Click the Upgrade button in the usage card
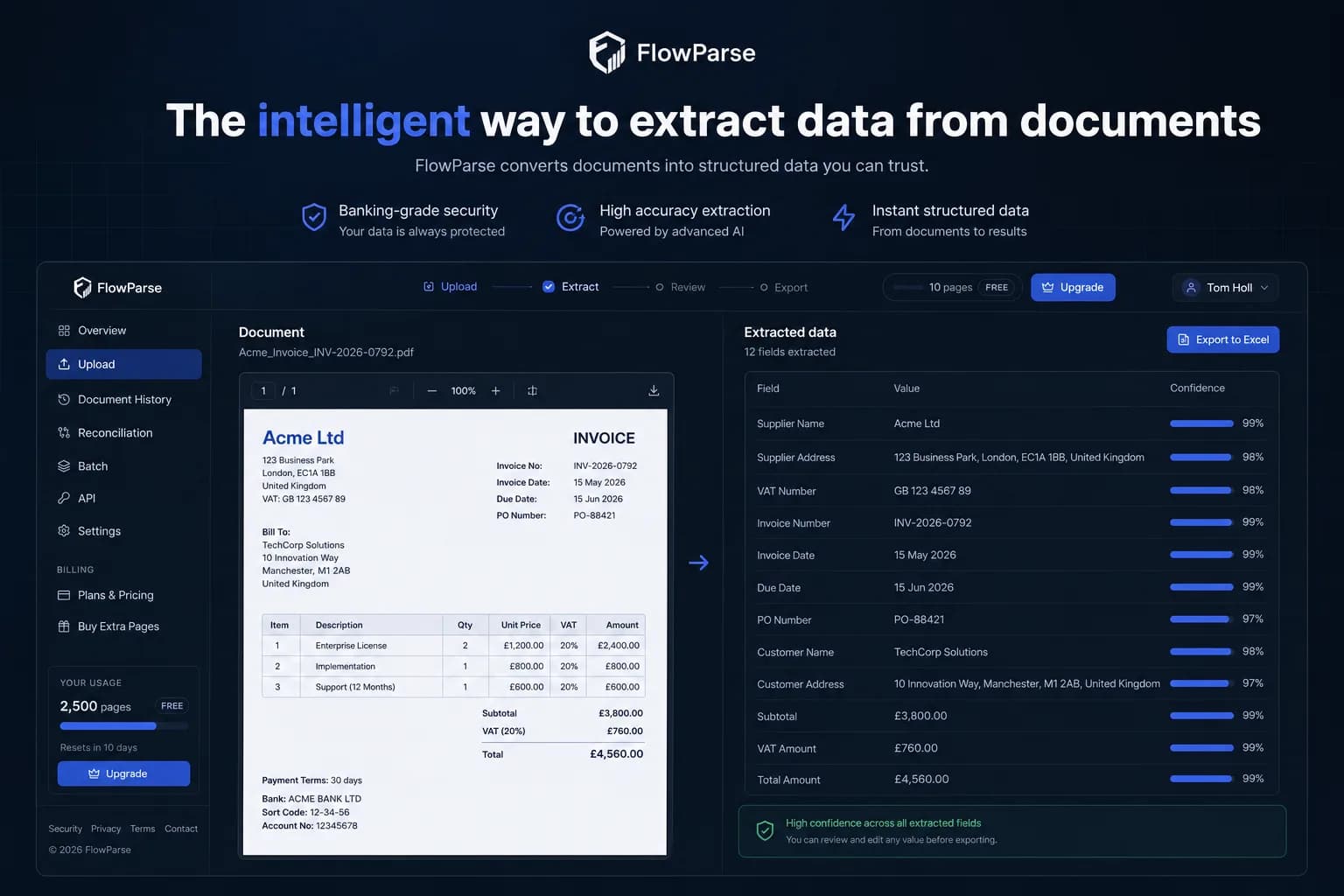Image resolution: width=1344 pixels, height=896 pixels. 123,773
